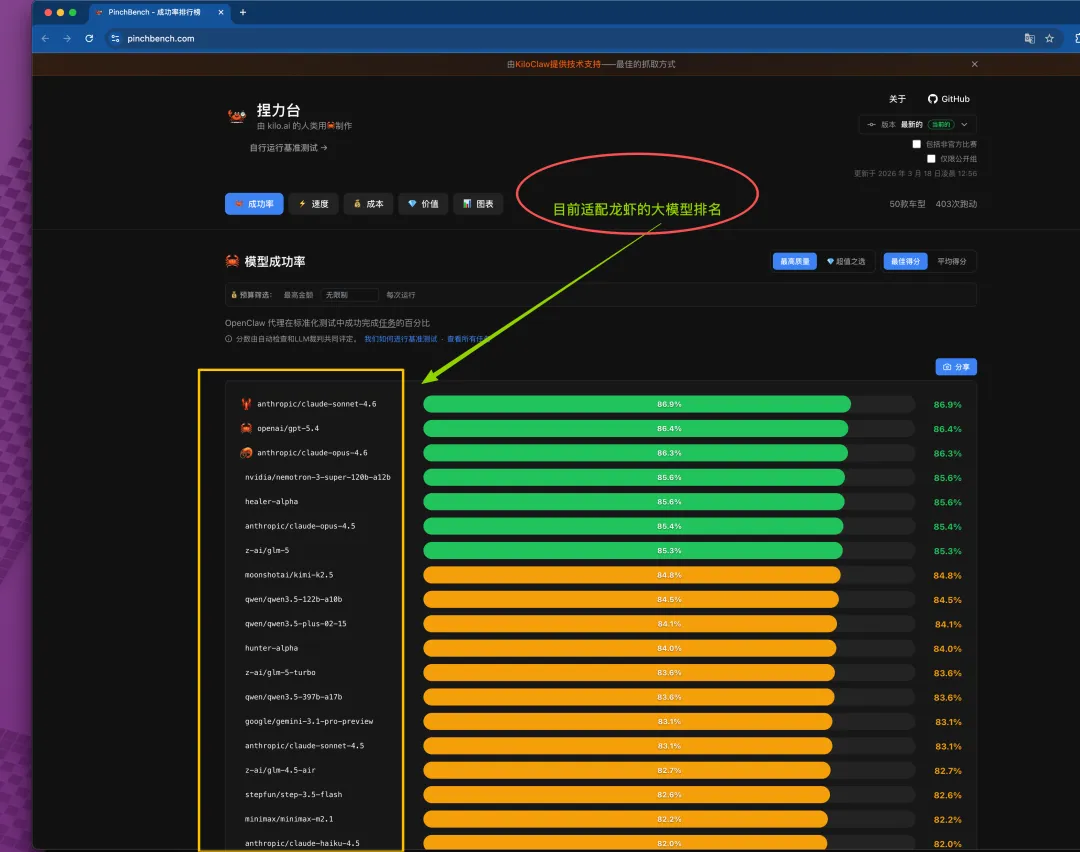Select the minimax/minimax-m2.1 model name
This screenshot has height=852, width=1080.
click(289, 819)
